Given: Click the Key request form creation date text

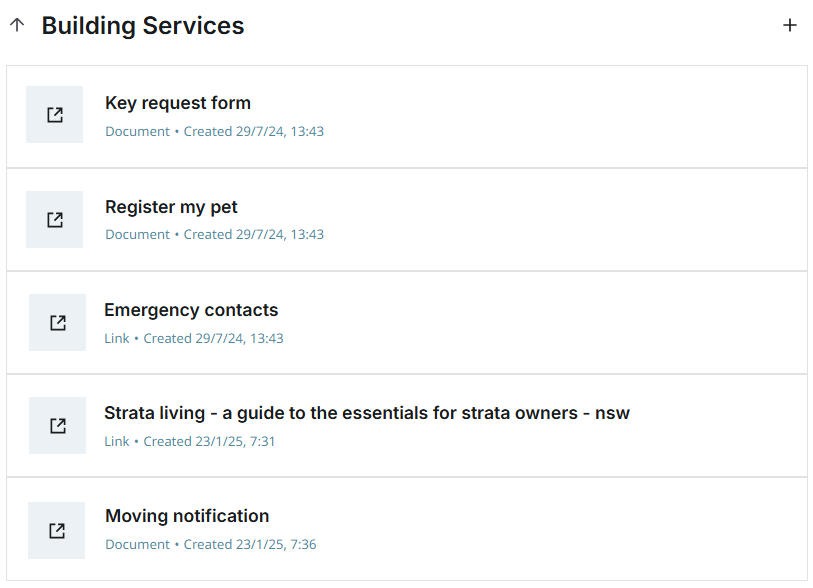Looking at the screenshot, I should (254, 131).
